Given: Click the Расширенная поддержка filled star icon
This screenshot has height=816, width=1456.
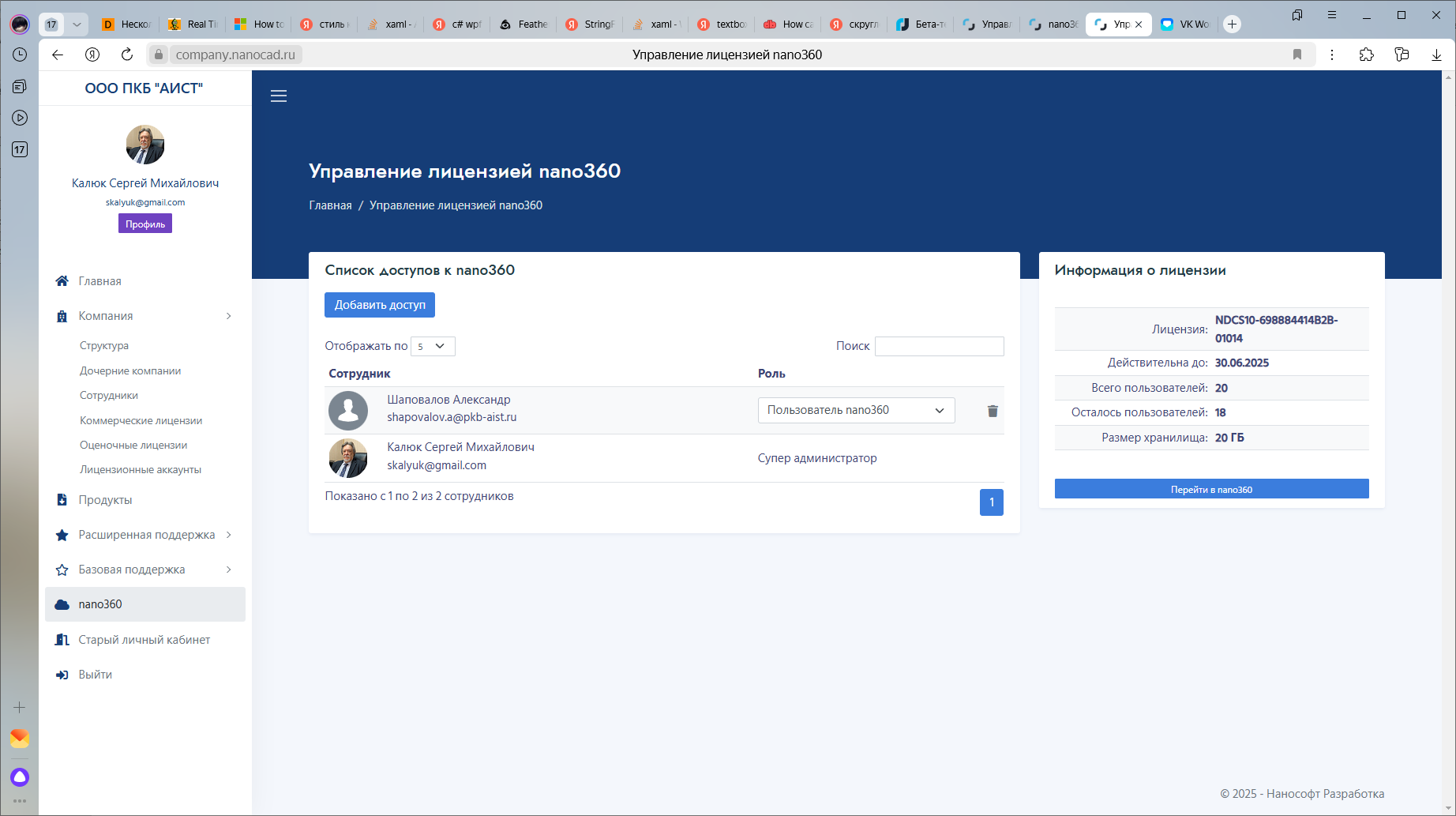Looking at the screenshot, I should coord(62,535).
